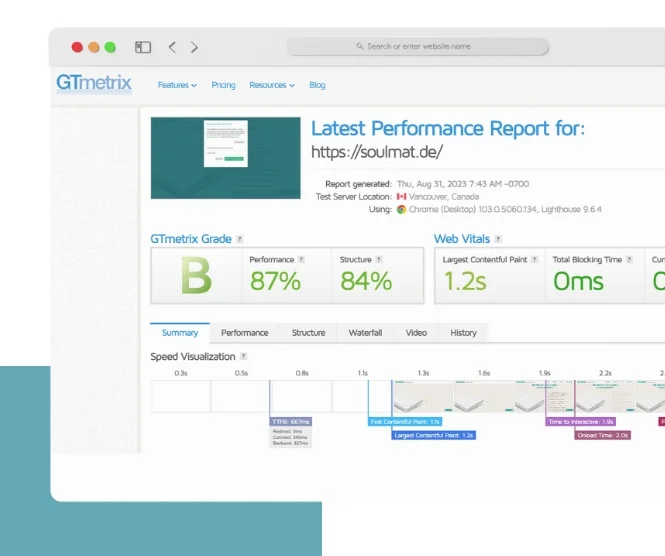Click the red close window dot
Image resolution: width=665 pixels, height=556 pixels.
pos(77,47)
